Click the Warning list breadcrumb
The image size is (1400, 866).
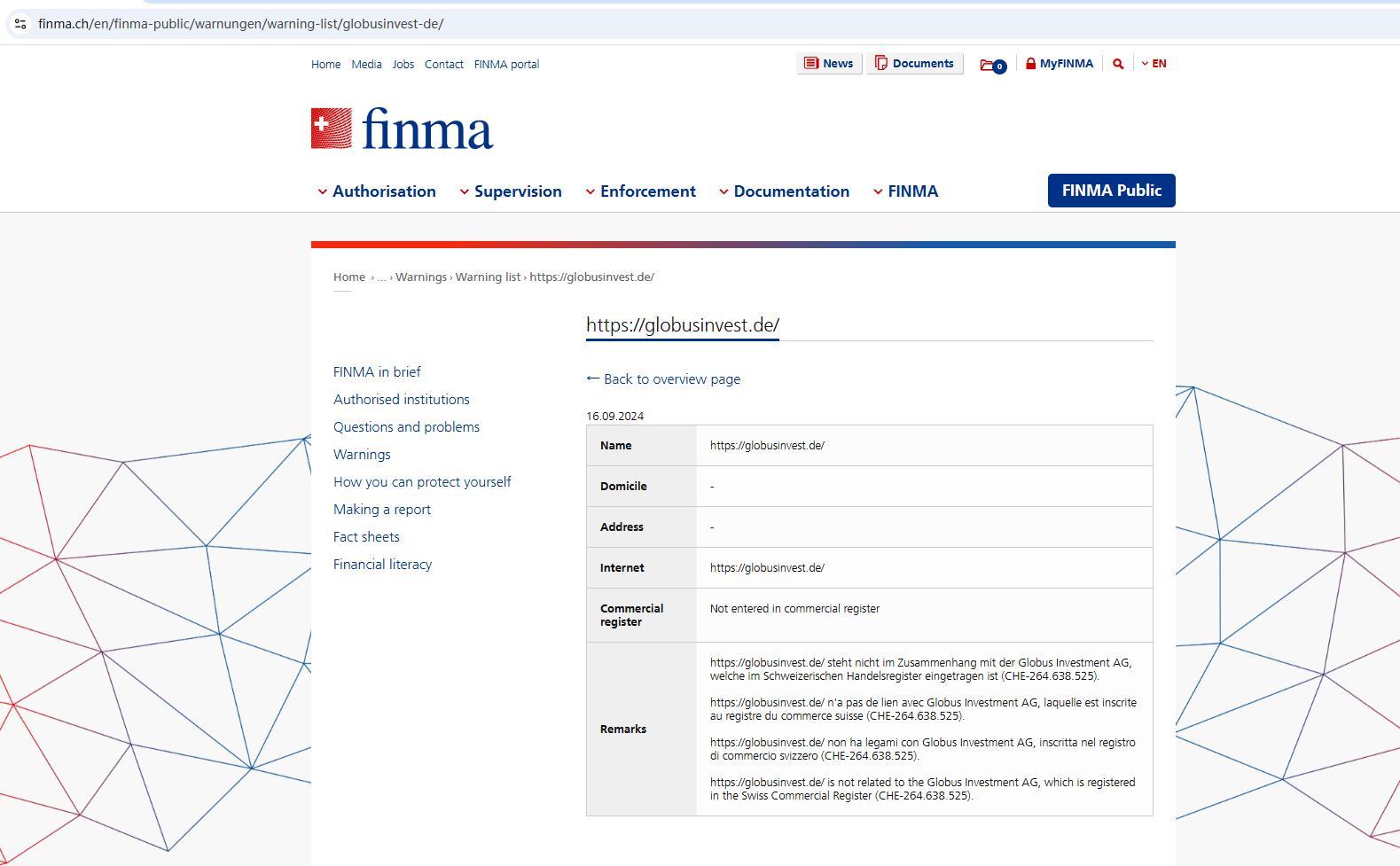(488, 277)
